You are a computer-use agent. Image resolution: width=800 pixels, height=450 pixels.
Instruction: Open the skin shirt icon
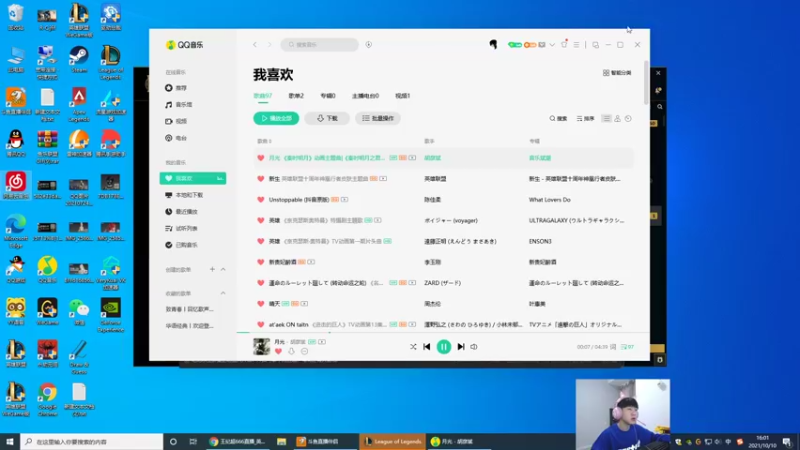pos(564,44)
